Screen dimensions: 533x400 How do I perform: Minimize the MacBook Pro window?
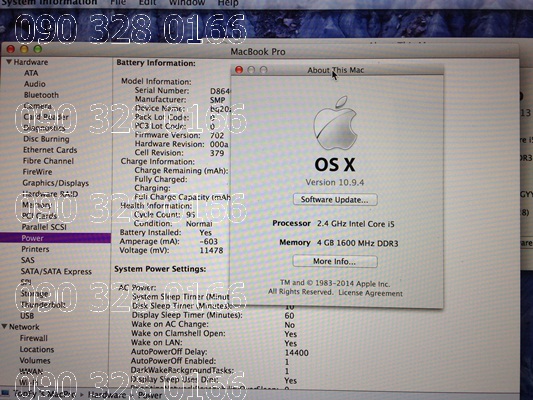[x=24, y=49]
